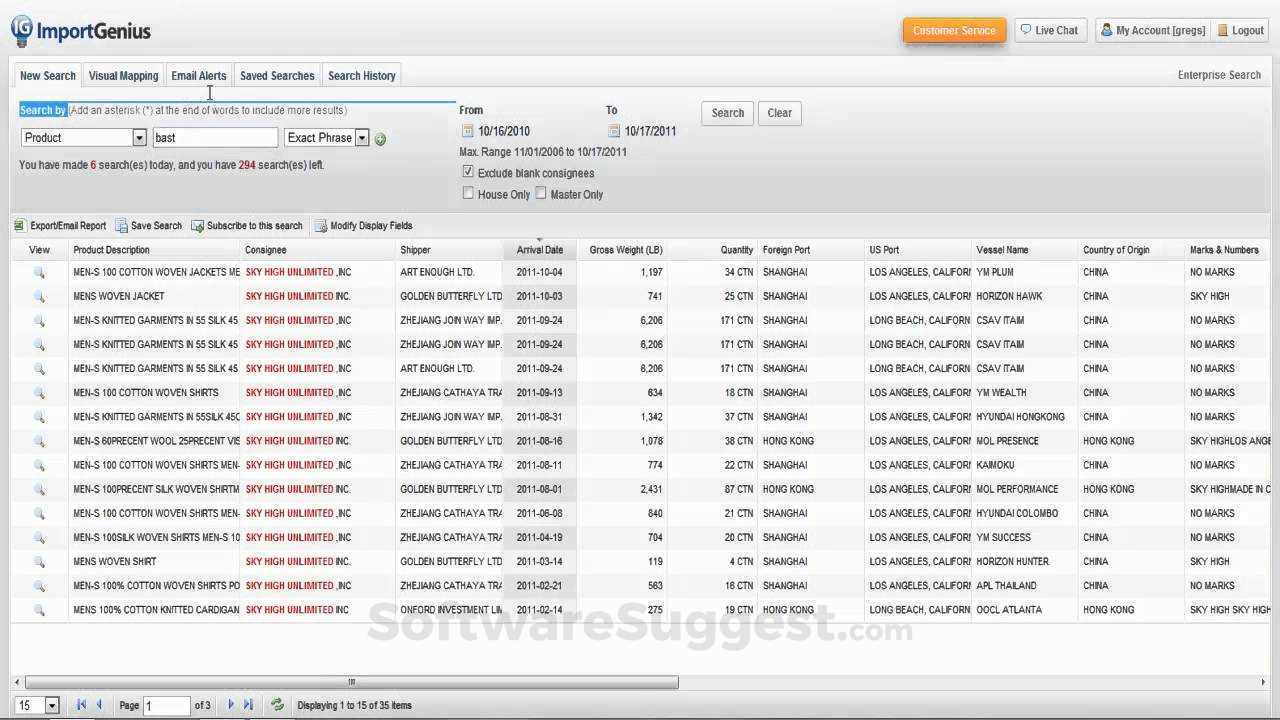The width and height of the screenshot is (1280, 720).
Task: Click the magnifier icon on the first shipment row
Action: [x=39, y=272]
